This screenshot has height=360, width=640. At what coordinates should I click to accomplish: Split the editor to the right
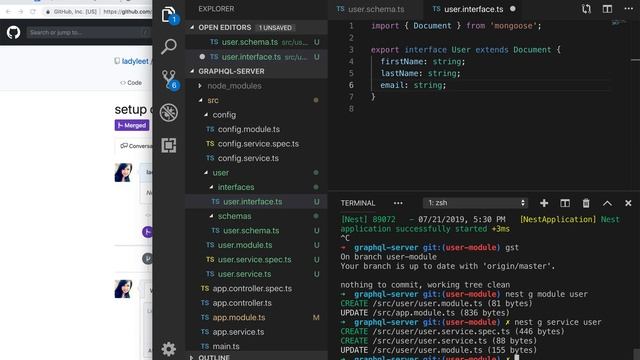coord(607,9)
